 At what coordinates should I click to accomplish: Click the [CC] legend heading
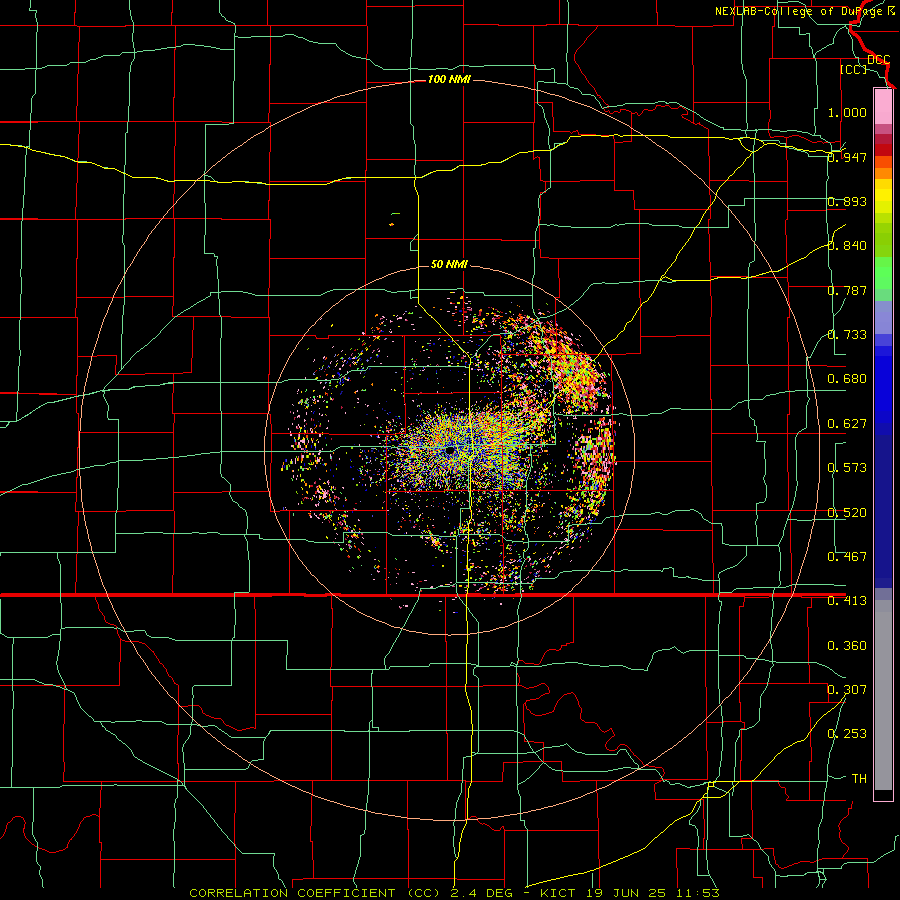pos(853,69)
